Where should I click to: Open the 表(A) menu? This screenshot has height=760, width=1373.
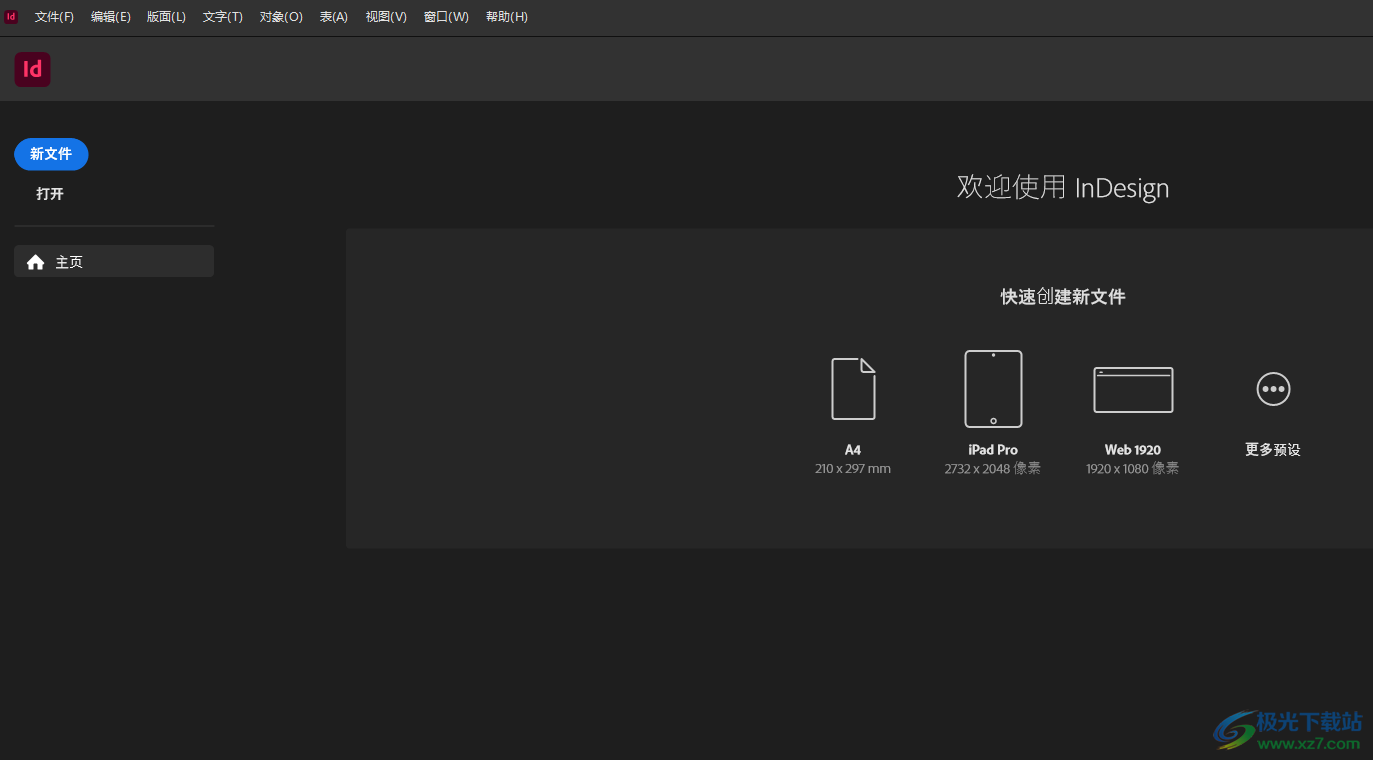coord(334,17)
